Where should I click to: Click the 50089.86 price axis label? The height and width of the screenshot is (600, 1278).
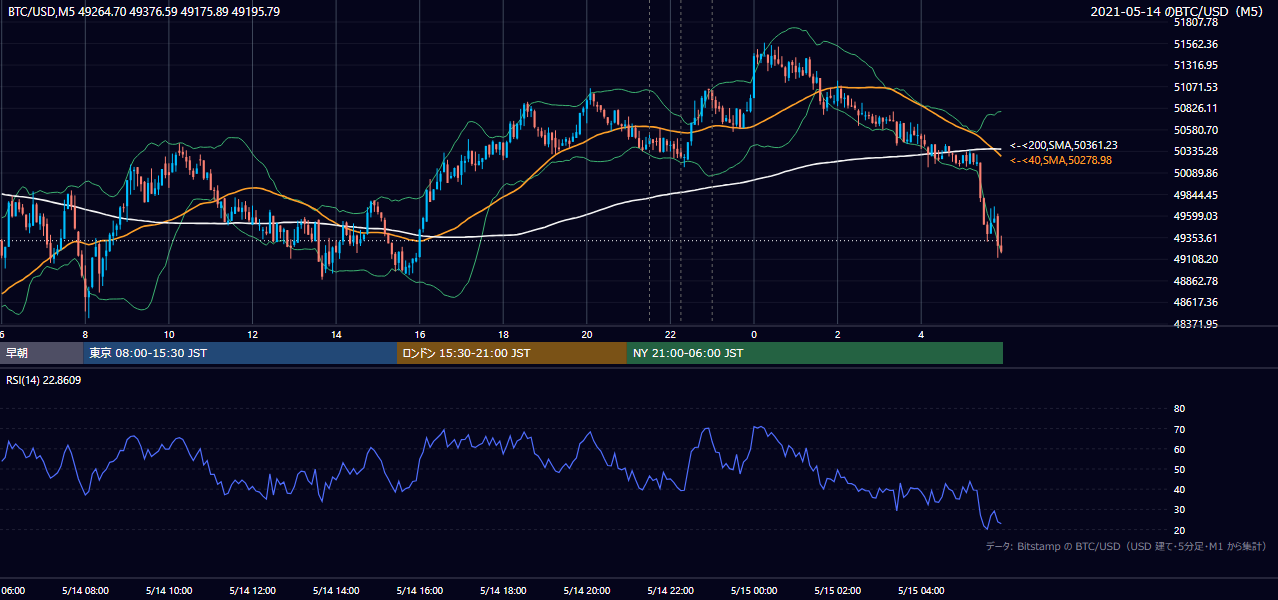tap(1195, 173)
